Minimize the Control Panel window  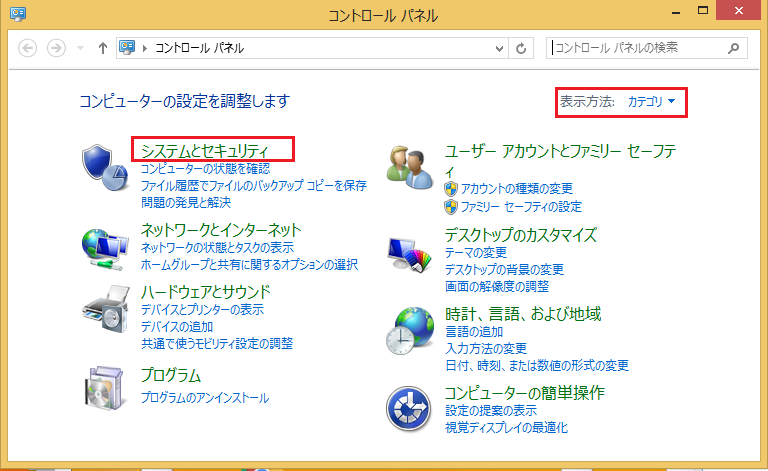coord(676,11)
